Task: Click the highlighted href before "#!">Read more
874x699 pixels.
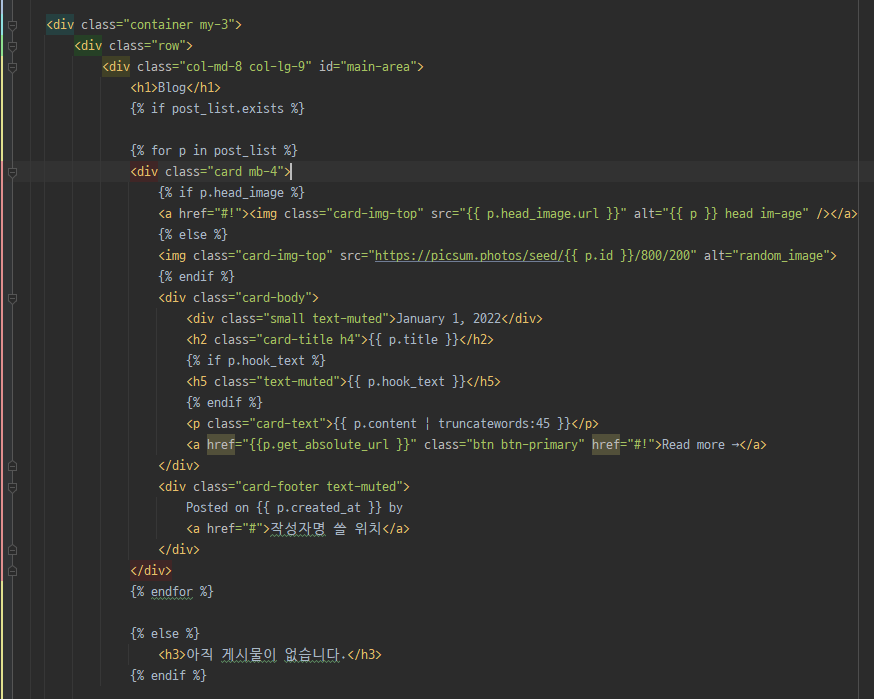Action: pyautogui.click(x=606, y=445)
